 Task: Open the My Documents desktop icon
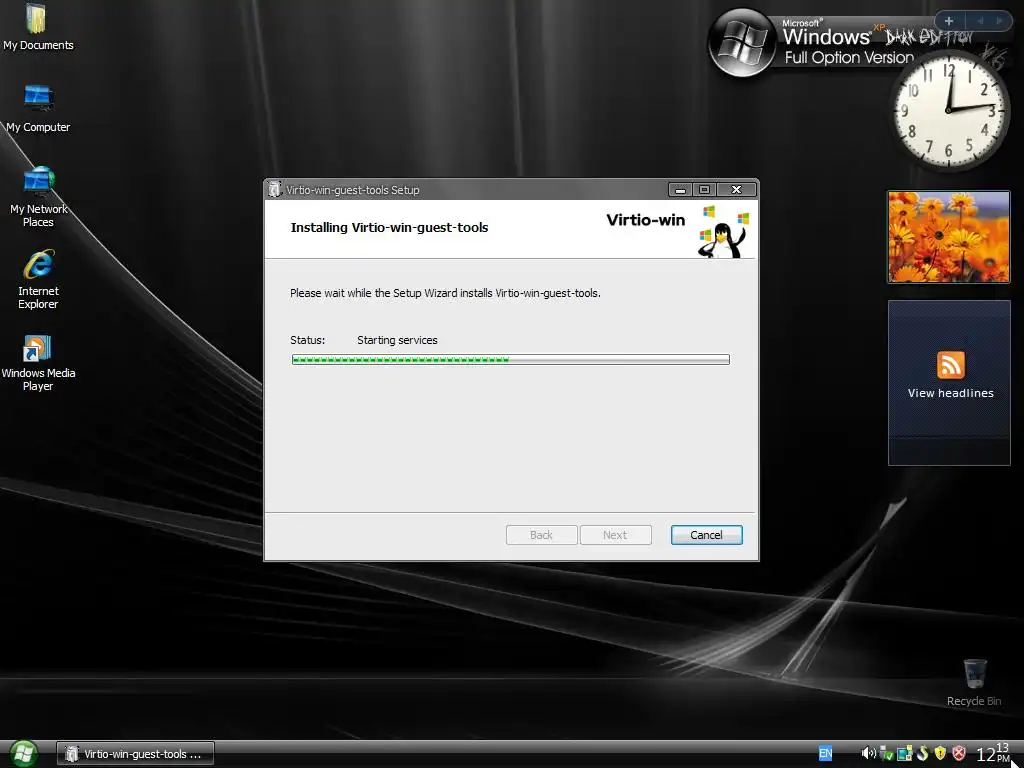click(x=37, y=27)
